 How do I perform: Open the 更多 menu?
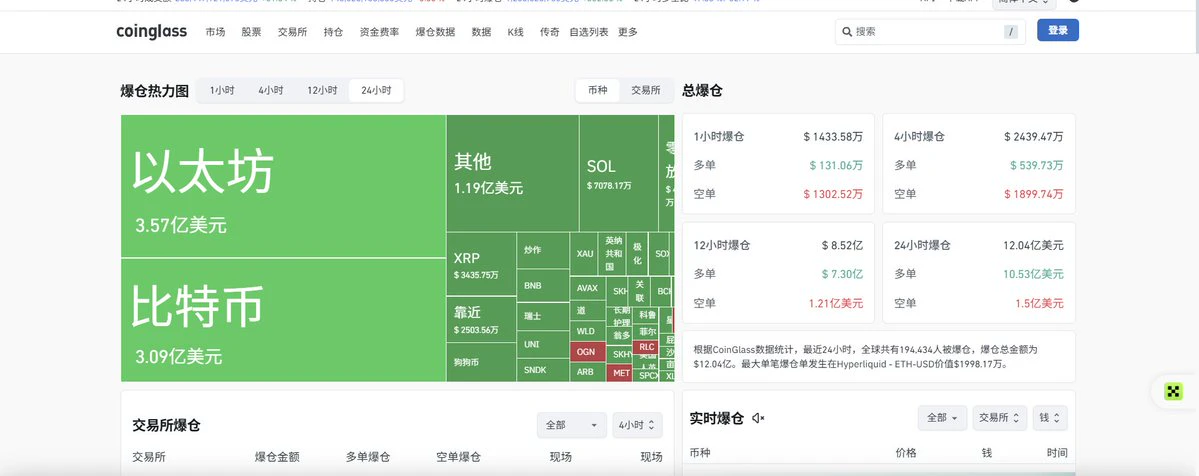(x=628, y=32)
